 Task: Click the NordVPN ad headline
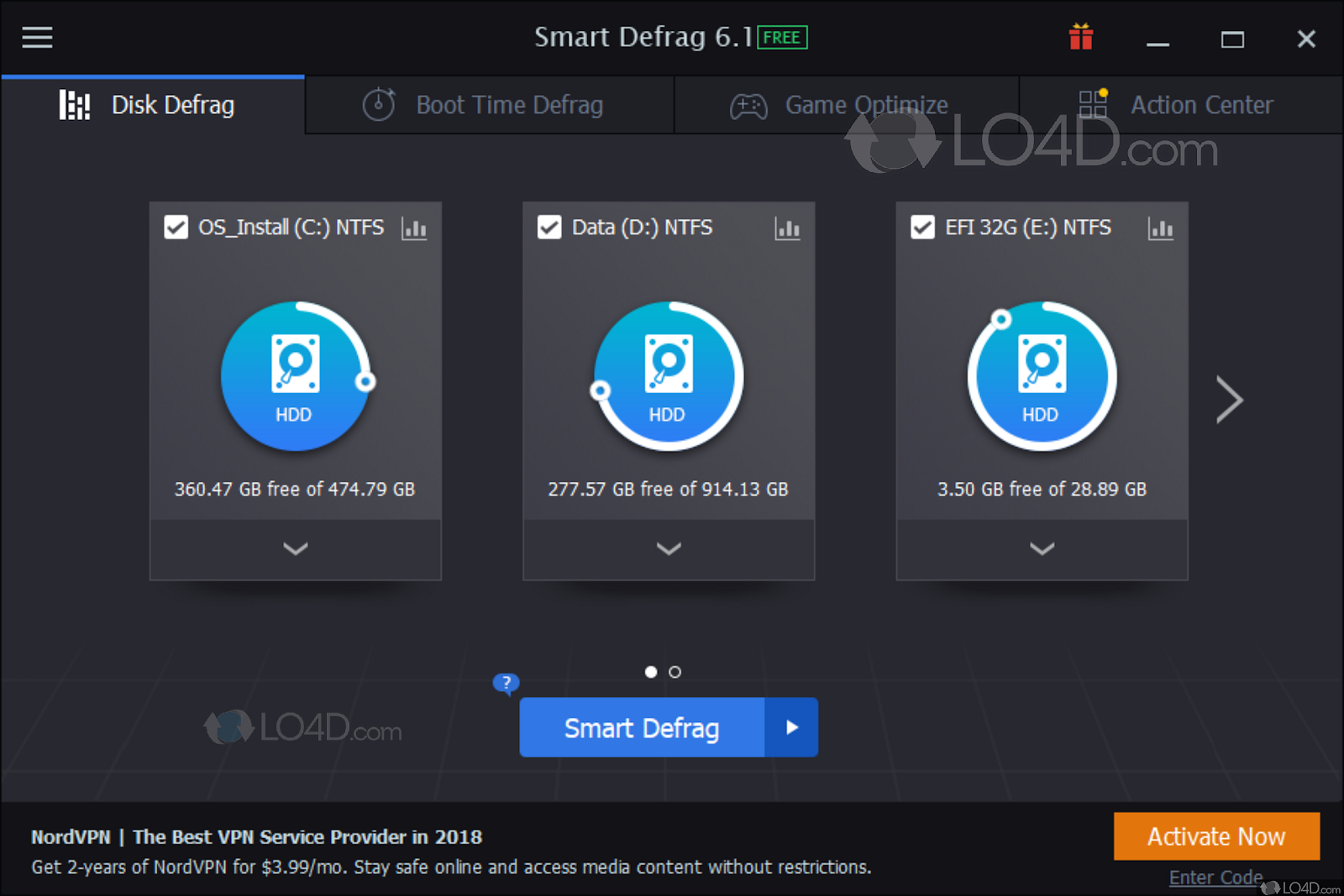[x=256, y=837]
